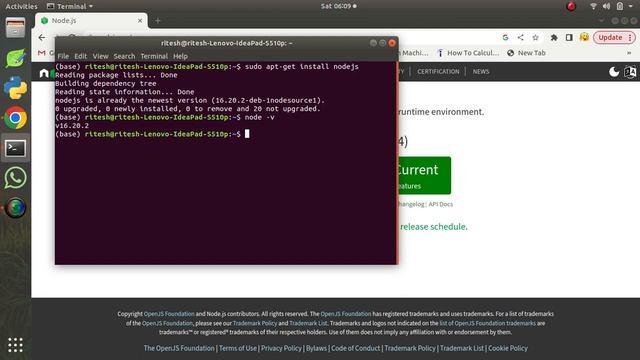Viewport: 640px width, 360px height.
Task: Click the red indicator icon in top bar
Action: coord(571,6)
